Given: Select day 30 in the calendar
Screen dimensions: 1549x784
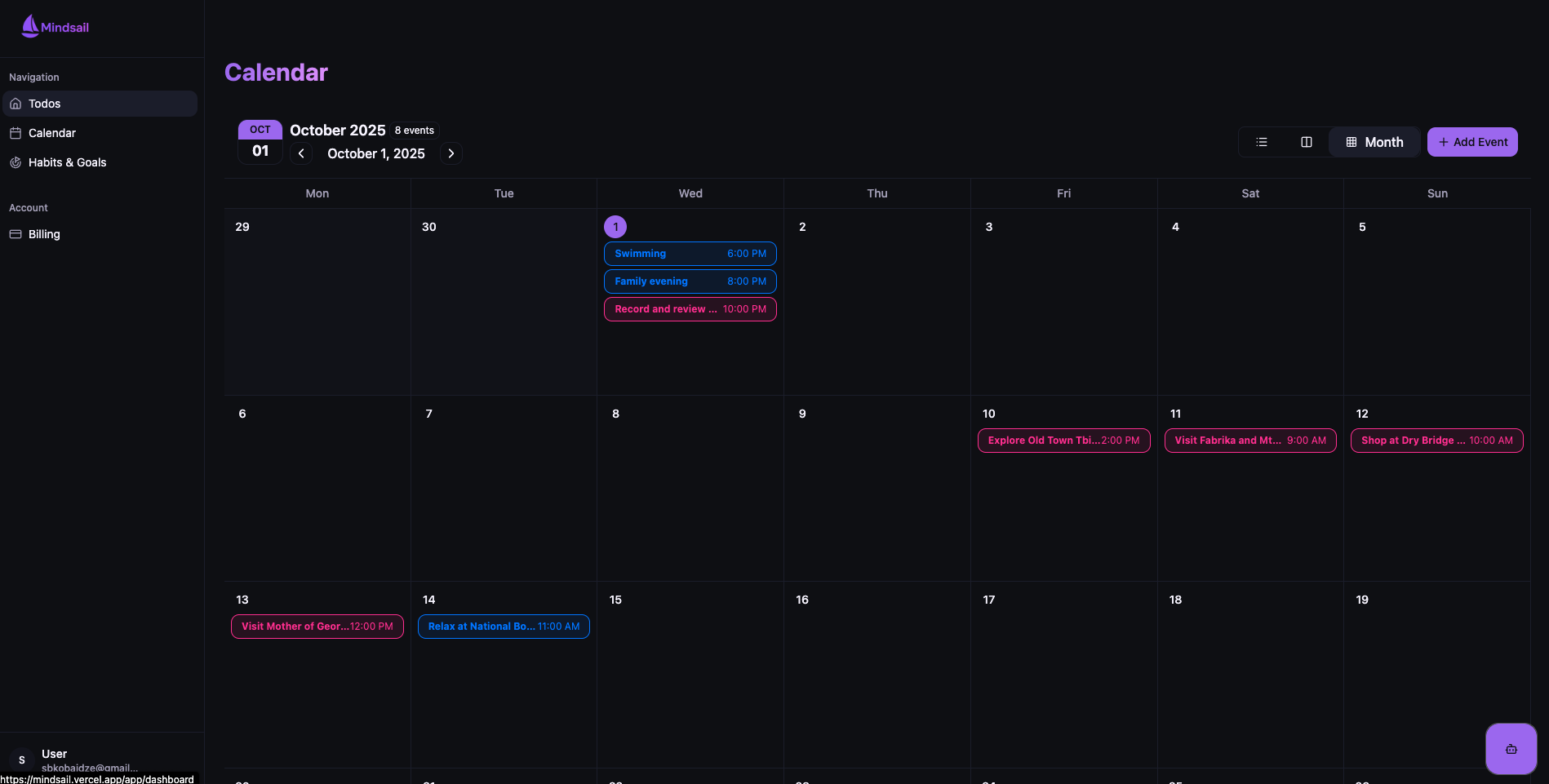Looking at the screenshot, I should pyautogui.click(x=429, y=227).
